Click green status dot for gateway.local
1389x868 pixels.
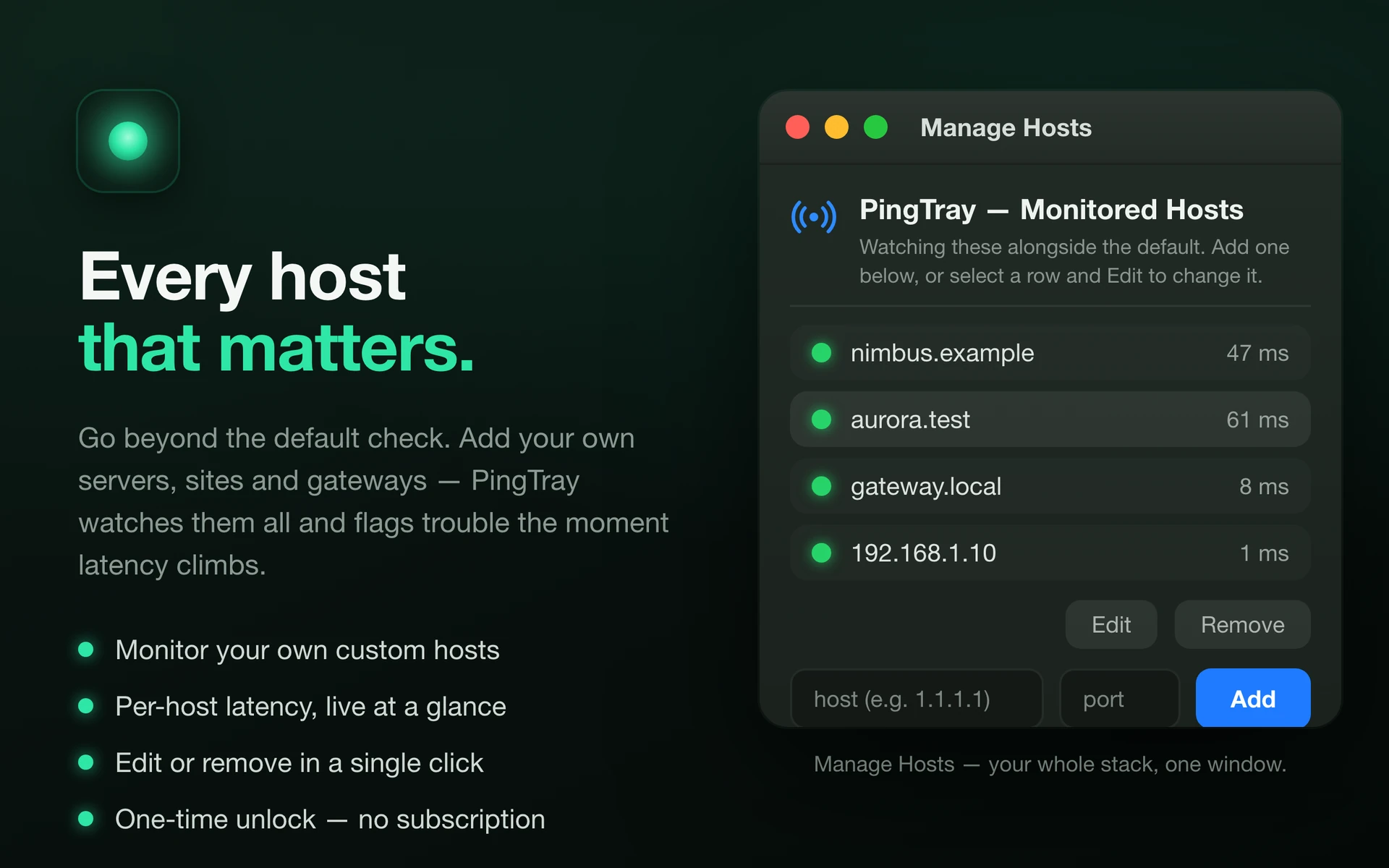[821, 486]
